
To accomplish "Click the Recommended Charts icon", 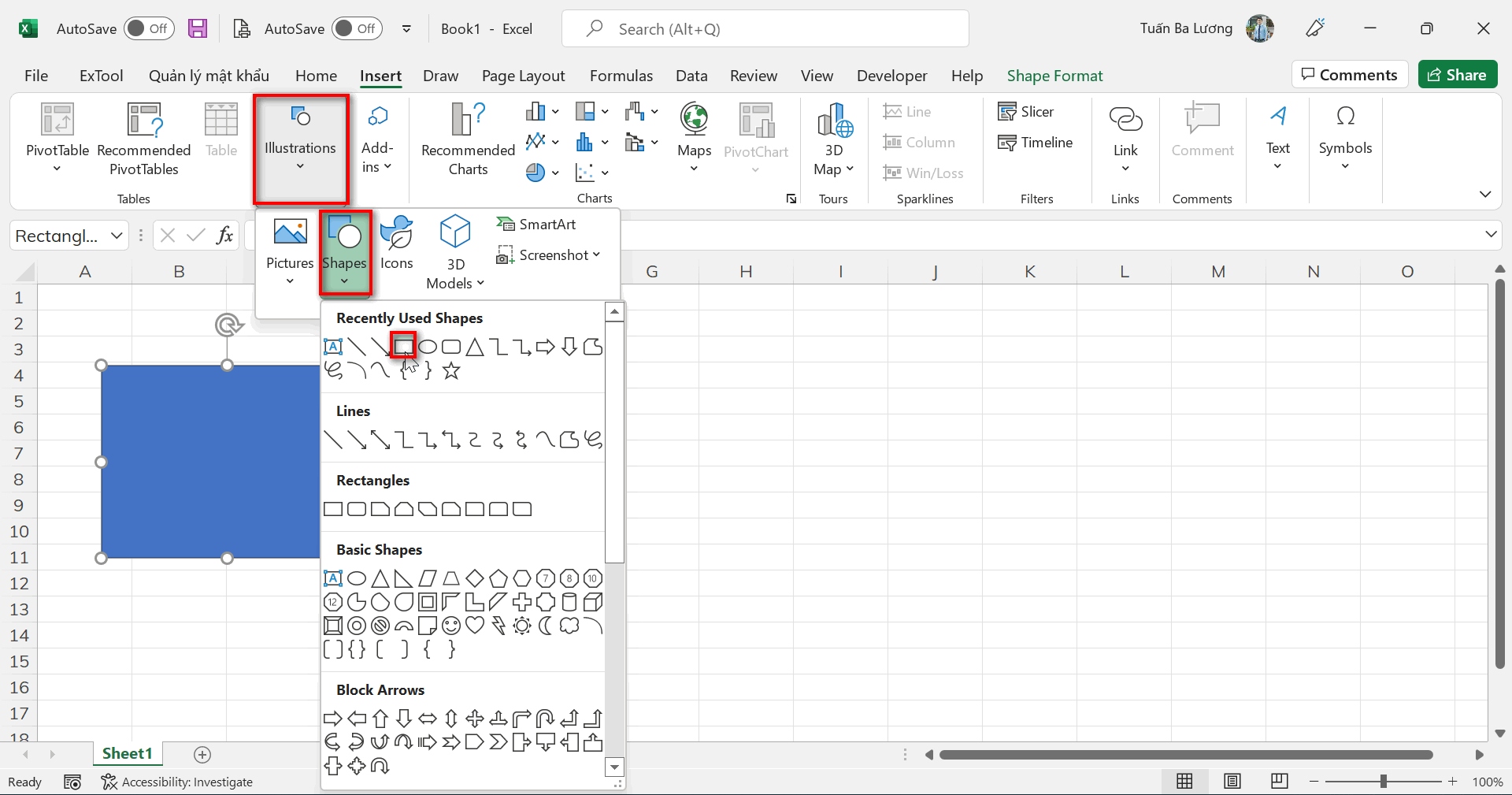I will [x=468, y=120].
